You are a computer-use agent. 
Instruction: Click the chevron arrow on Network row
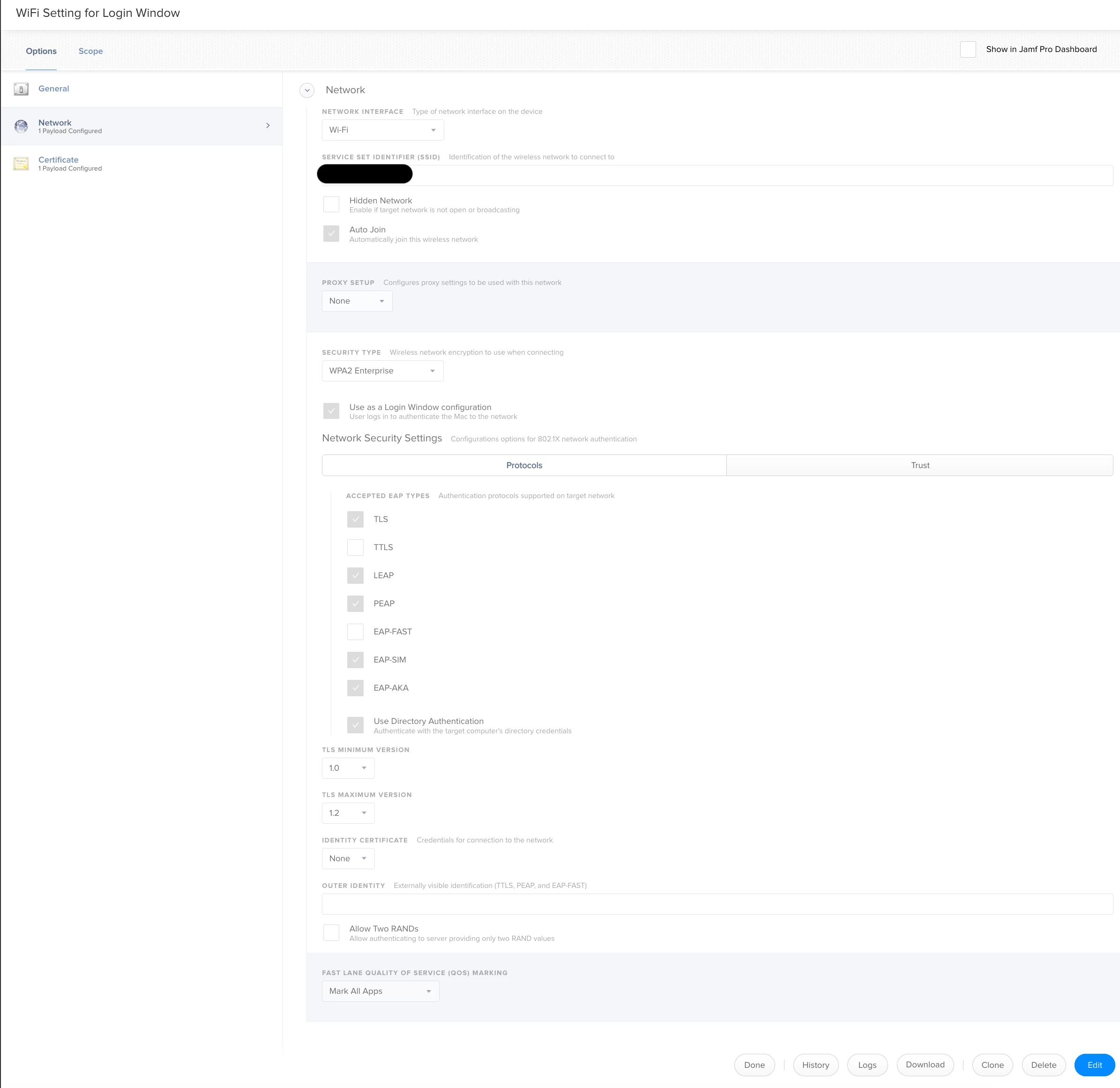(x=268, y=126)
